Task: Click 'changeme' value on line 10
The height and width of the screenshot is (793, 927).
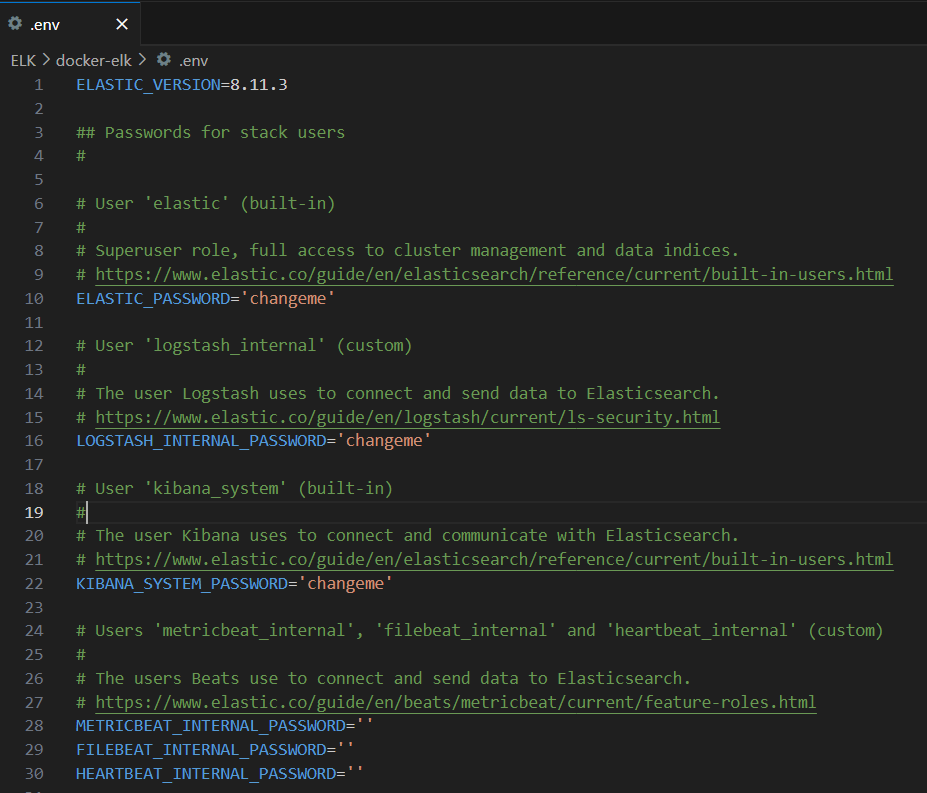Action: pyautogui.click(x=288, y=299)
